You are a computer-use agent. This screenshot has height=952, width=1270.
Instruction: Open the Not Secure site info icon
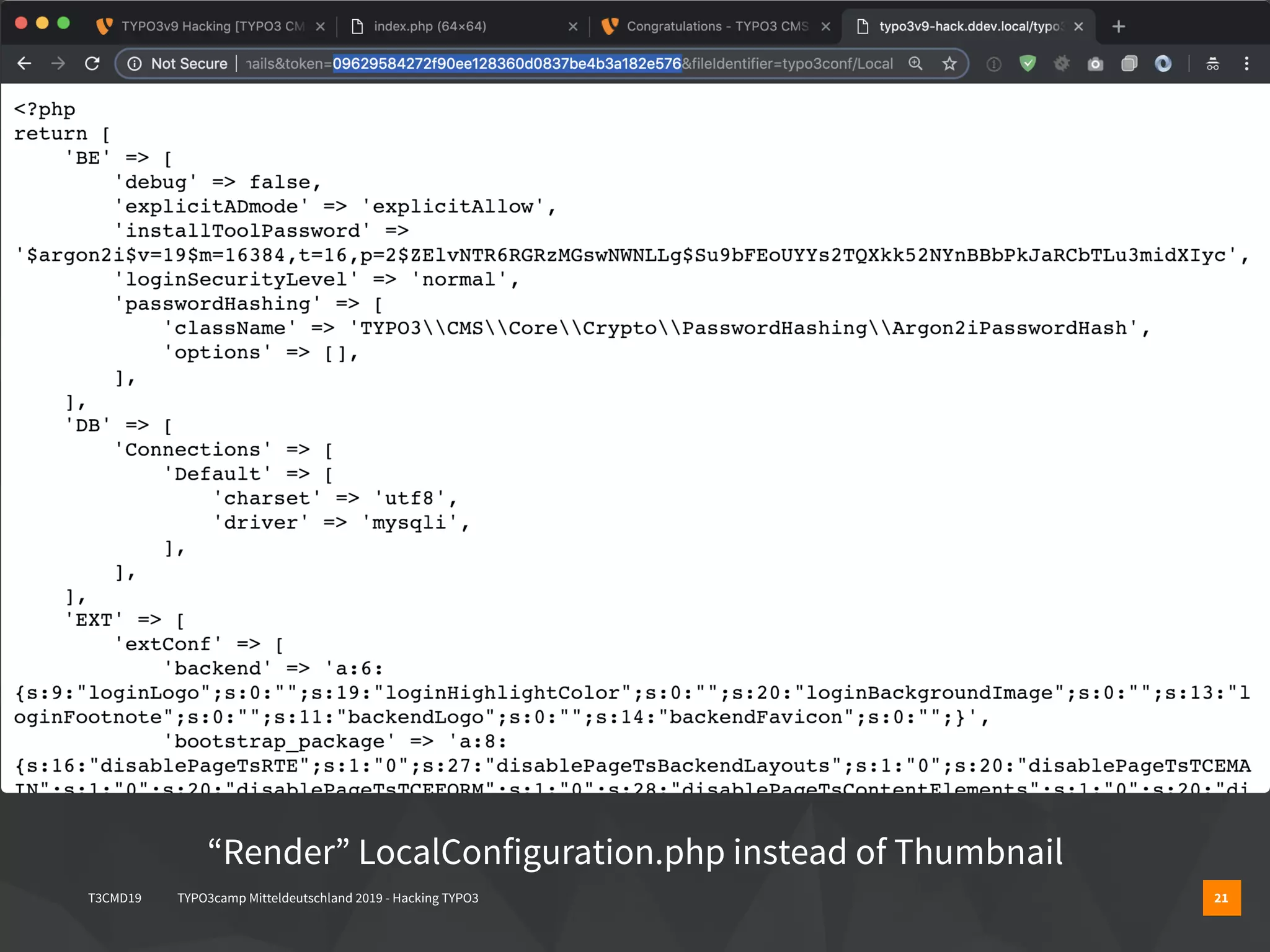(x=135, y=63)
